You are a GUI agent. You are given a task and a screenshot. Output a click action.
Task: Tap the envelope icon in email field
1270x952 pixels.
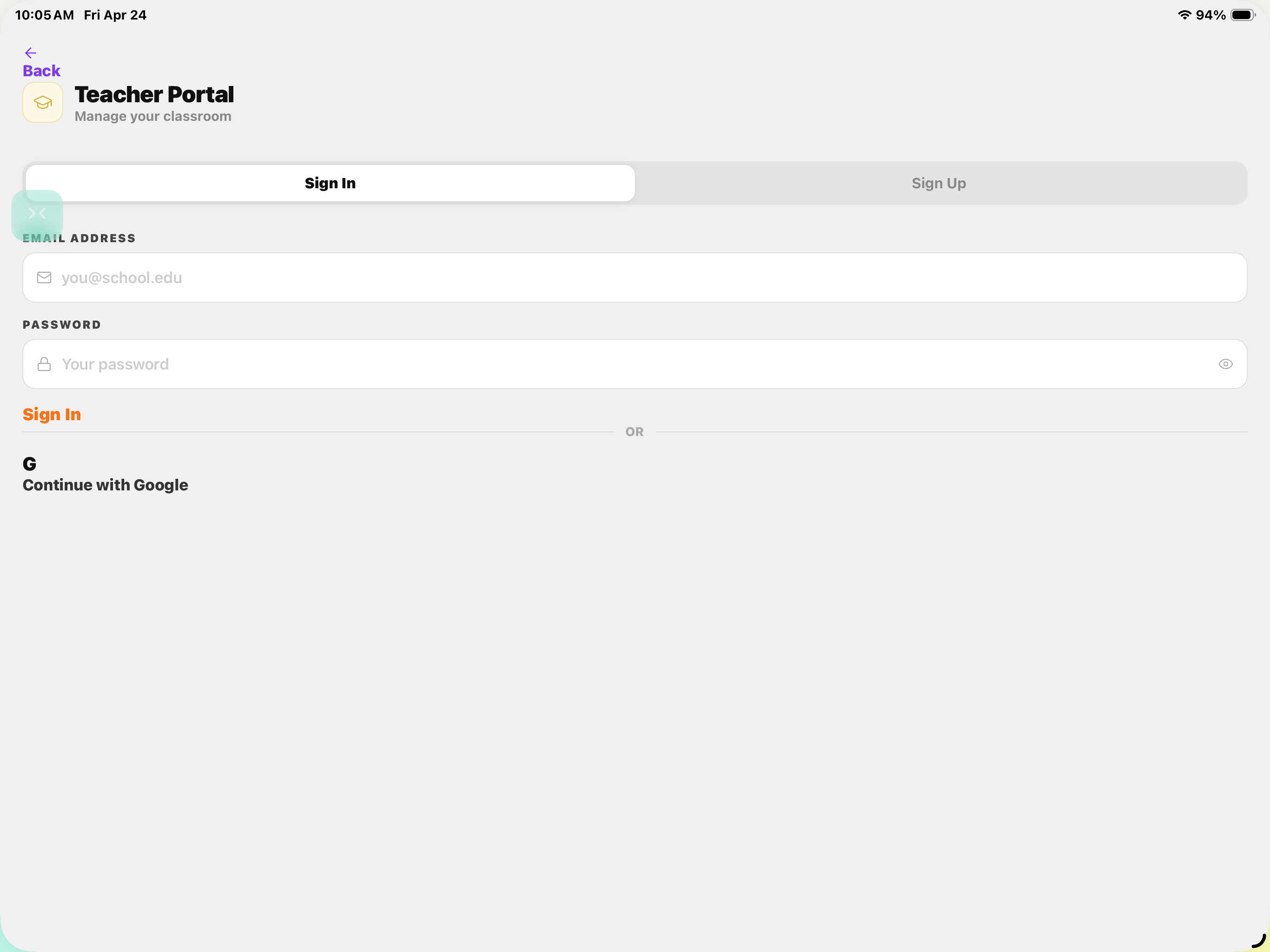(x=44, y=278)
